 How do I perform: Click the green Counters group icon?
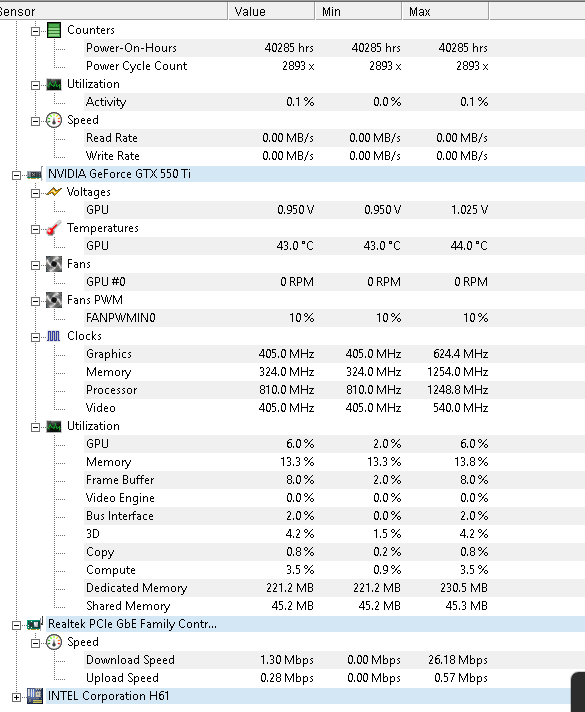(54, 30)
